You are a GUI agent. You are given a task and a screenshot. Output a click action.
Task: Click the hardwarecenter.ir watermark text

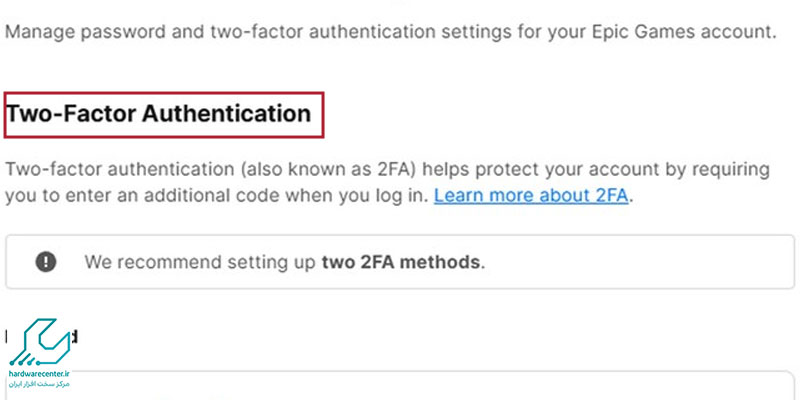tap(39, 374)
